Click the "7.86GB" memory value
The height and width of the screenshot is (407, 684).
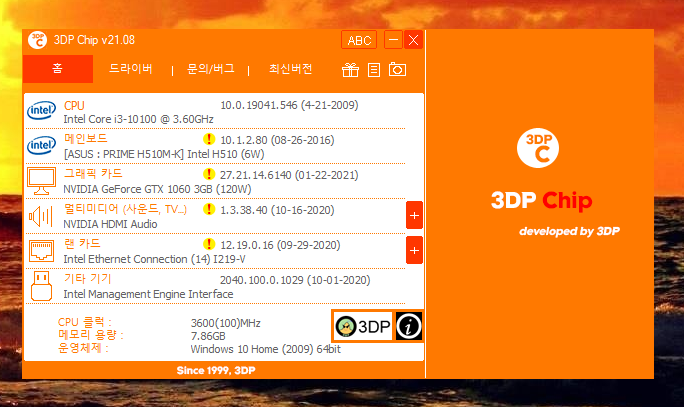coord(208,336)
